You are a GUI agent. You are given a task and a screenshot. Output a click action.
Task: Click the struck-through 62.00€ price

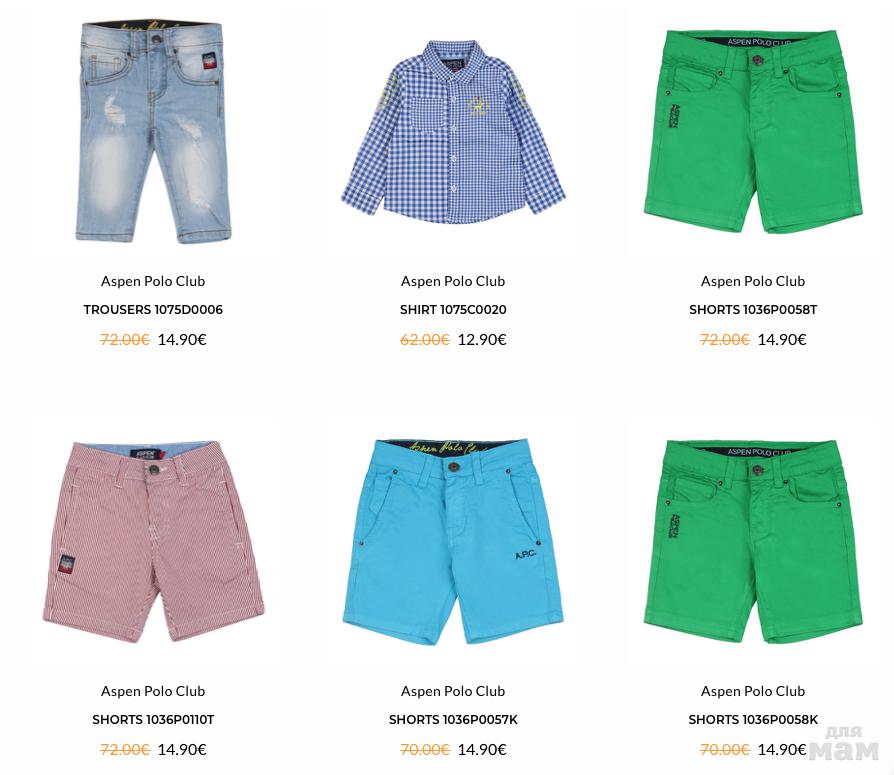(x=425, y=340)
